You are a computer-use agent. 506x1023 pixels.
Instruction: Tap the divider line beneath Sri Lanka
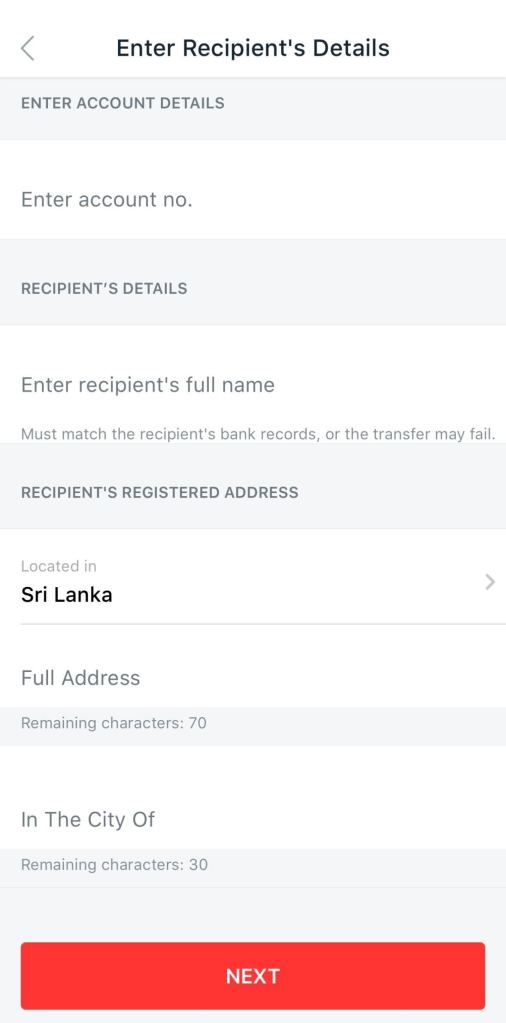point(263,624)
